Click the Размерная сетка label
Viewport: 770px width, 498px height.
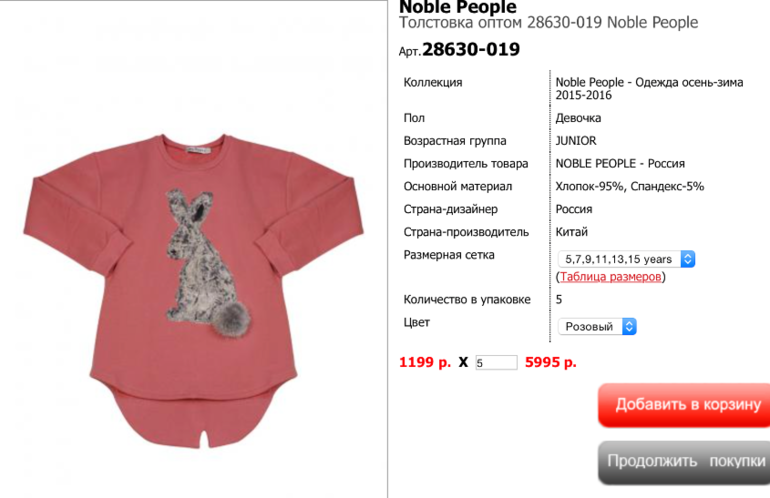pyautogui.click(x=449, y=255)
